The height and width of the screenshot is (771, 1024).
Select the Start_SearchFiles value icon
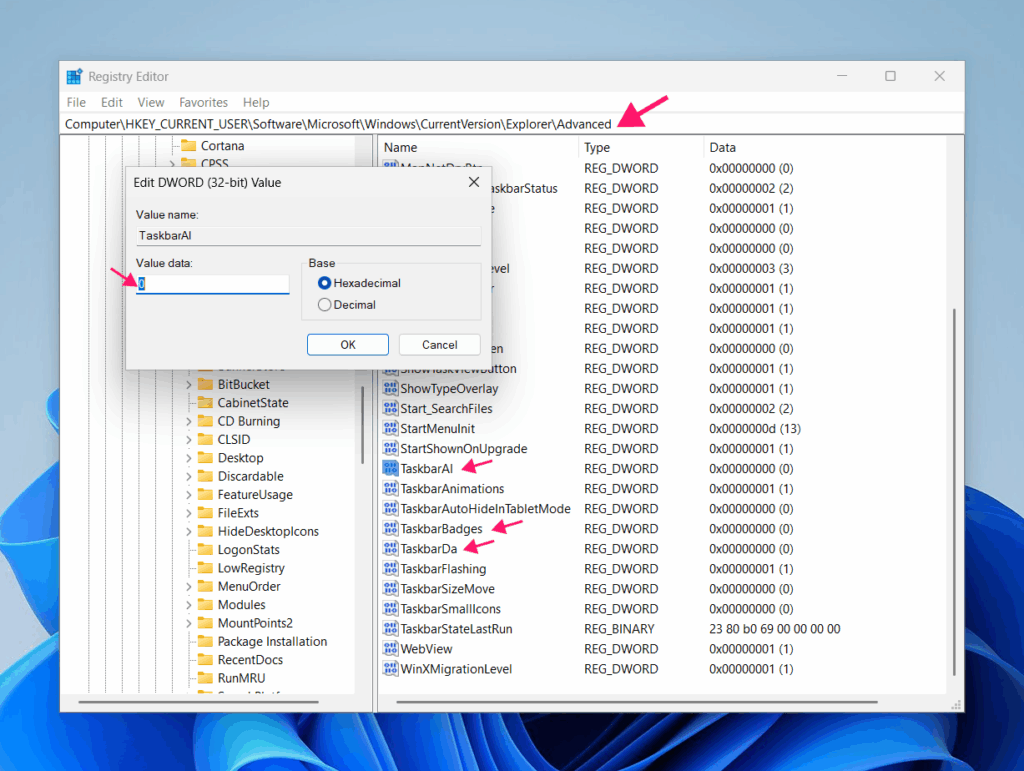(x=391, y=408)
